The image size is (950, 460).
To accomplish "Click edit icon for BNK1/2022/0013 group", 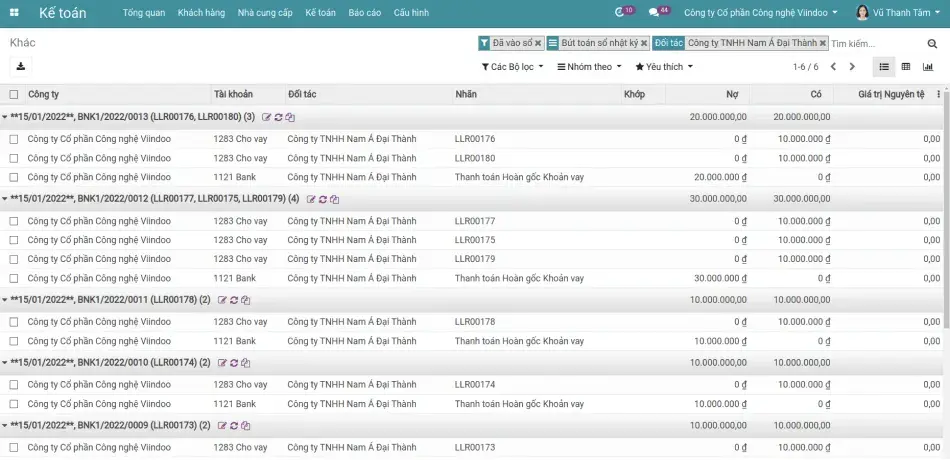I will [267, 117].
